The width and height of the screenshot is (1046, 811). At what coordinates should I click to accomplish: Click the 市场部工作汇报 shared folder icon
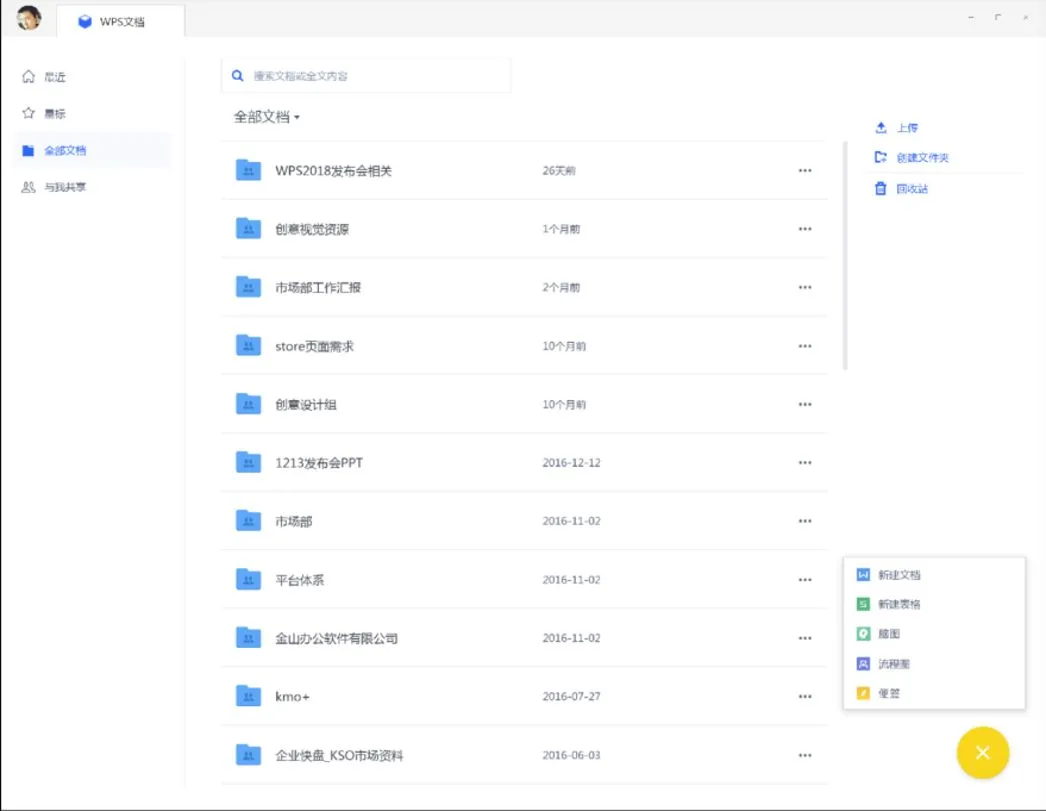pos(248,287)
